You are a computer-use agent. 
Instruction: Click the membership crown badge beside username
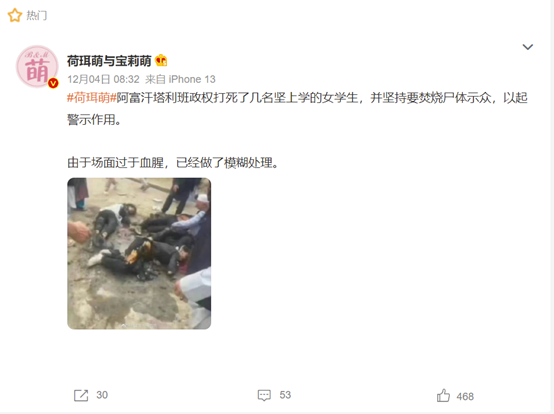[161, 61]
